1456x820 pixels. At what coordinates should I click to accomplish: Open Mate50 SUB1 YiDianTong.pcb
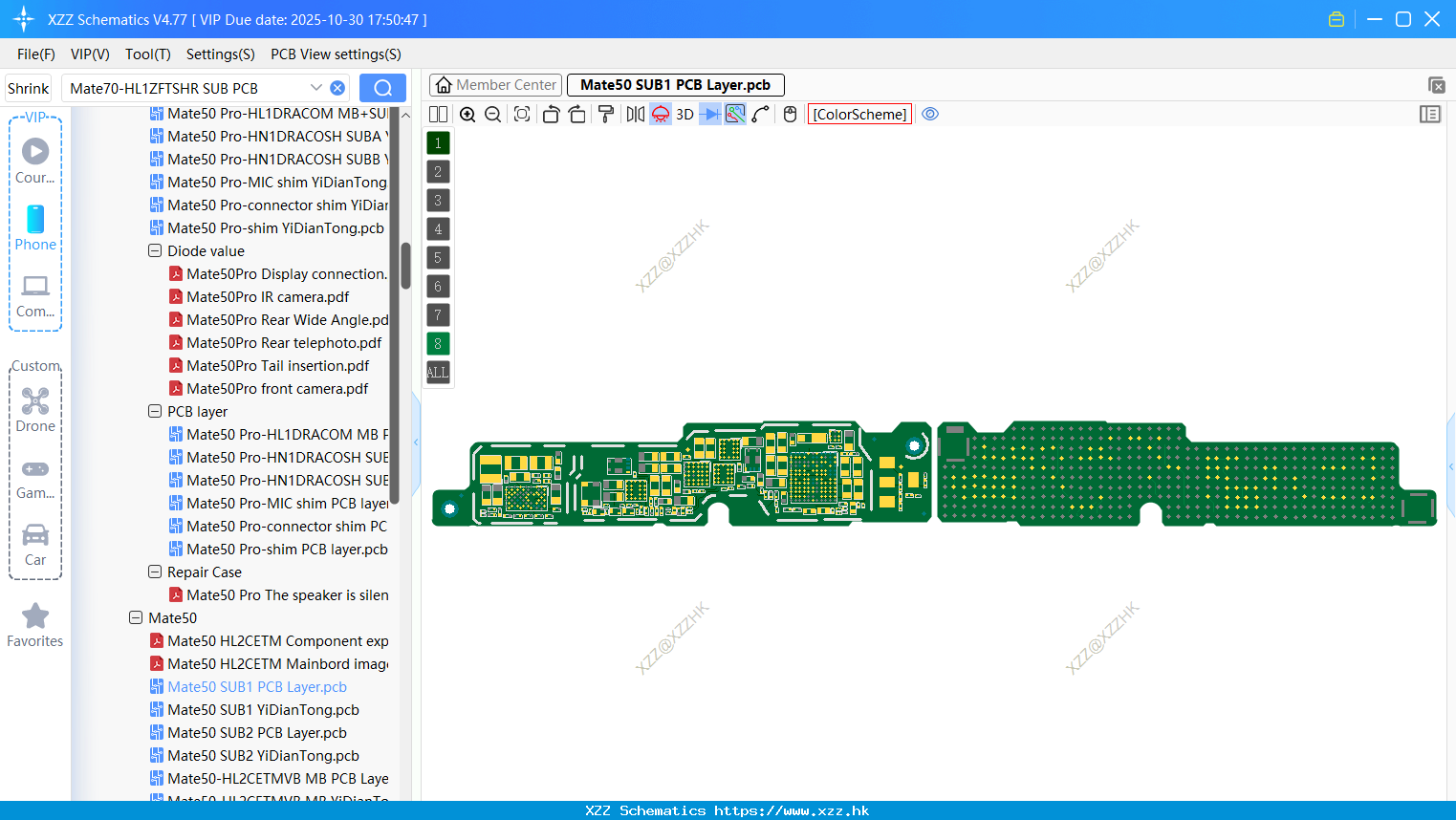coord(263,710)
